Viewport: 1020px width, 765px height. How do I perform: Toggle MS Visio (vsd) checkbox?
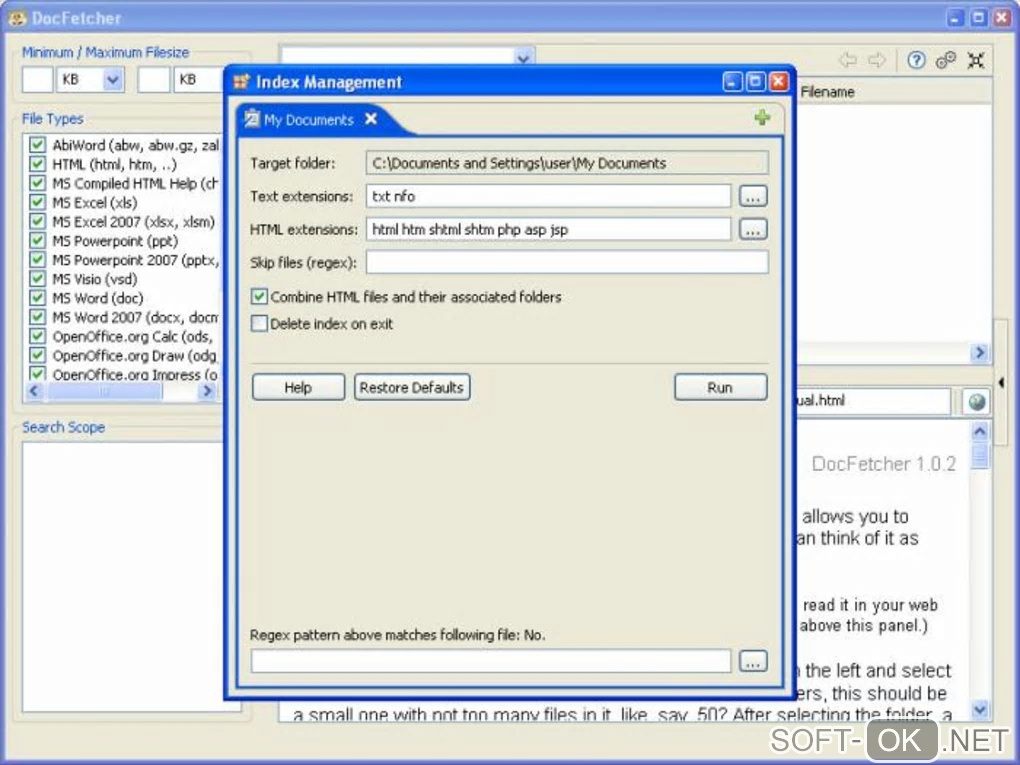coord(38,278)
